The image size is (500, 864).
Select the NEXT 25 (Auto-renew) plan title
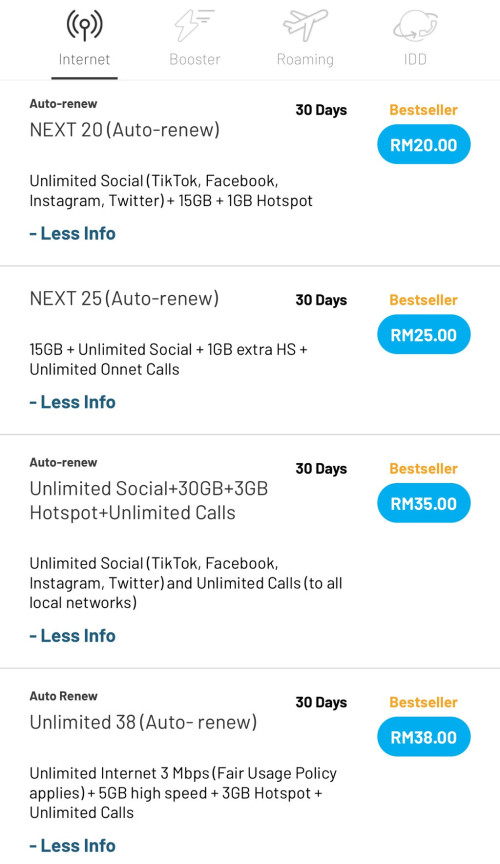[x=124, y=299]
